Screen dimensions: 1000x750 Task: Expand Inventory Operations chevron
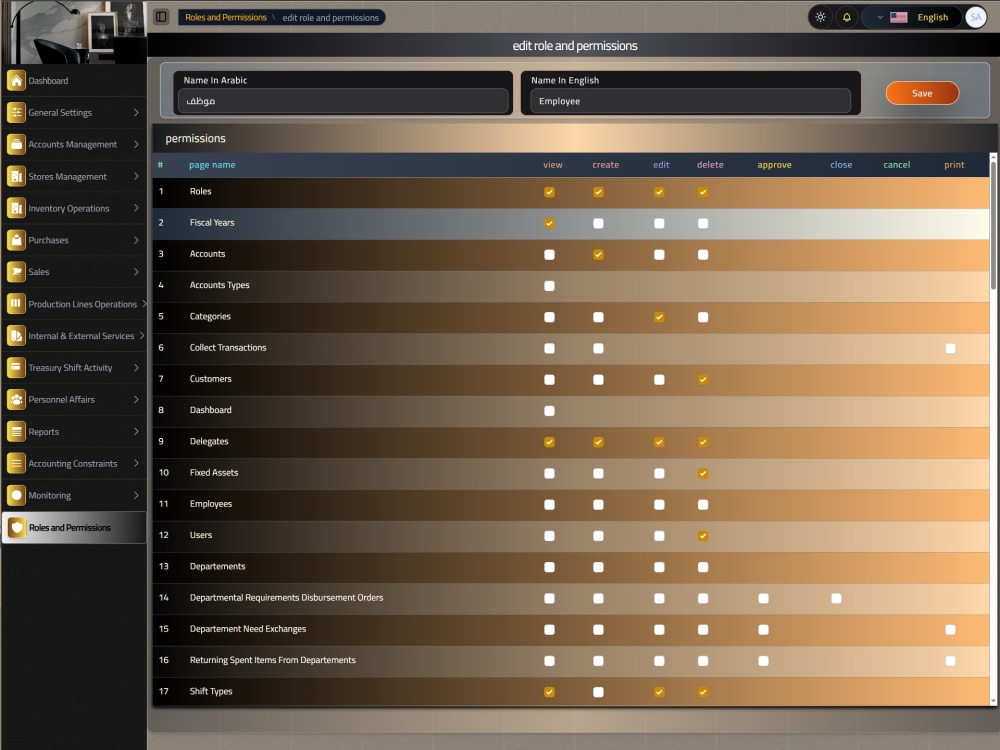click(136, 208)
